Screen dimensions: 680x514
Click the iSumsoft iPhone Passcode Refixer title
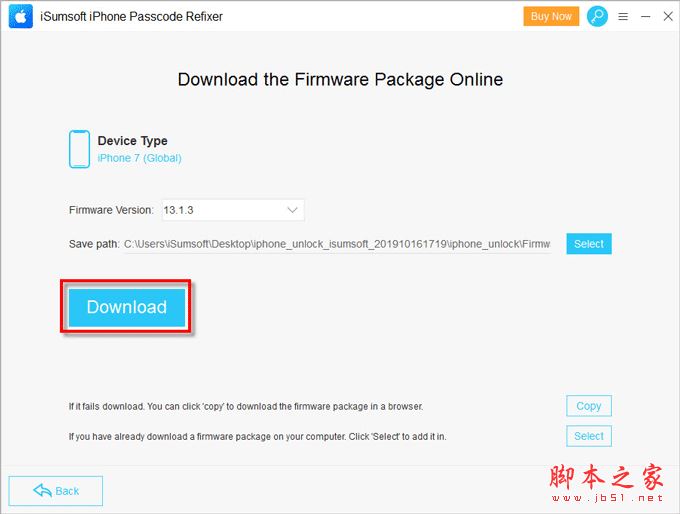[131, 16]
